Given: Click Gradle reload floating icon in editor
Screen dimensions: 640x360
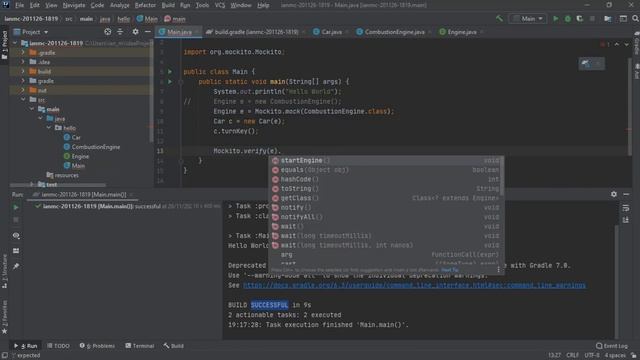Looking at the screenshot, I should coord(586,64).
